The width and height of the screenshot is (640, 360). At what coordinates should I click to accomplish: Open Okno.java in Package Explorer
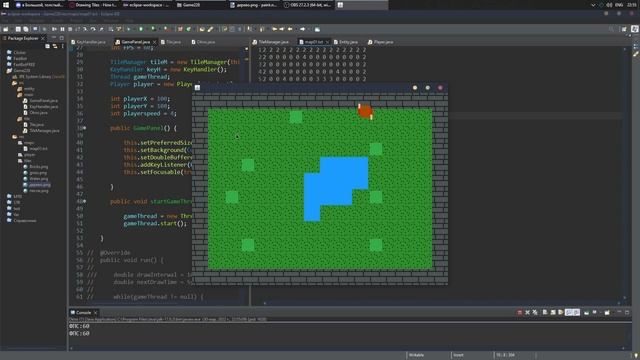click(36, 113)
